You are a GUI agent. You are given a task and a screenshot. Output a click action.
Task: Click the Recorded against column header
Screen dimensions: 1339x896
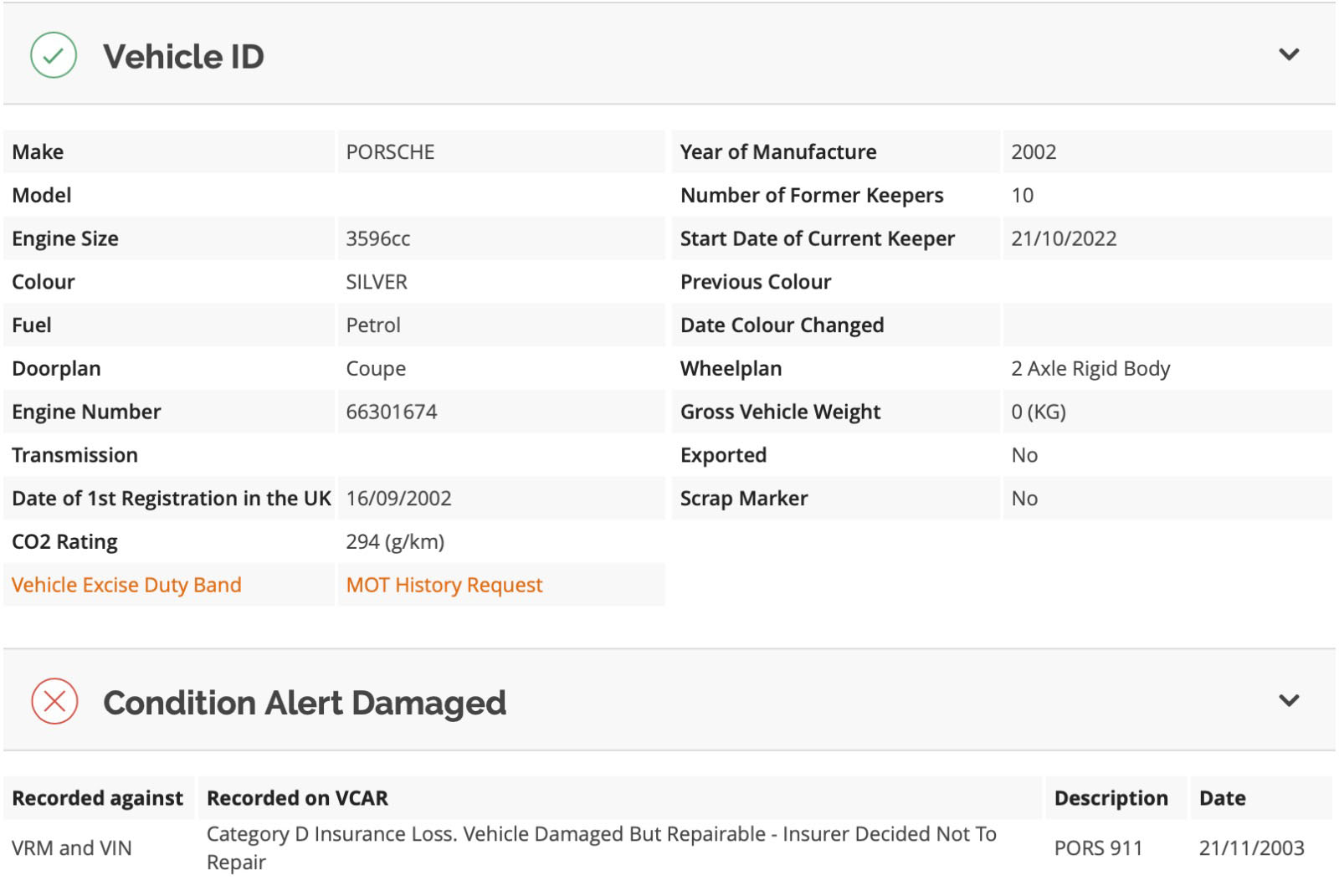point(97,798)
